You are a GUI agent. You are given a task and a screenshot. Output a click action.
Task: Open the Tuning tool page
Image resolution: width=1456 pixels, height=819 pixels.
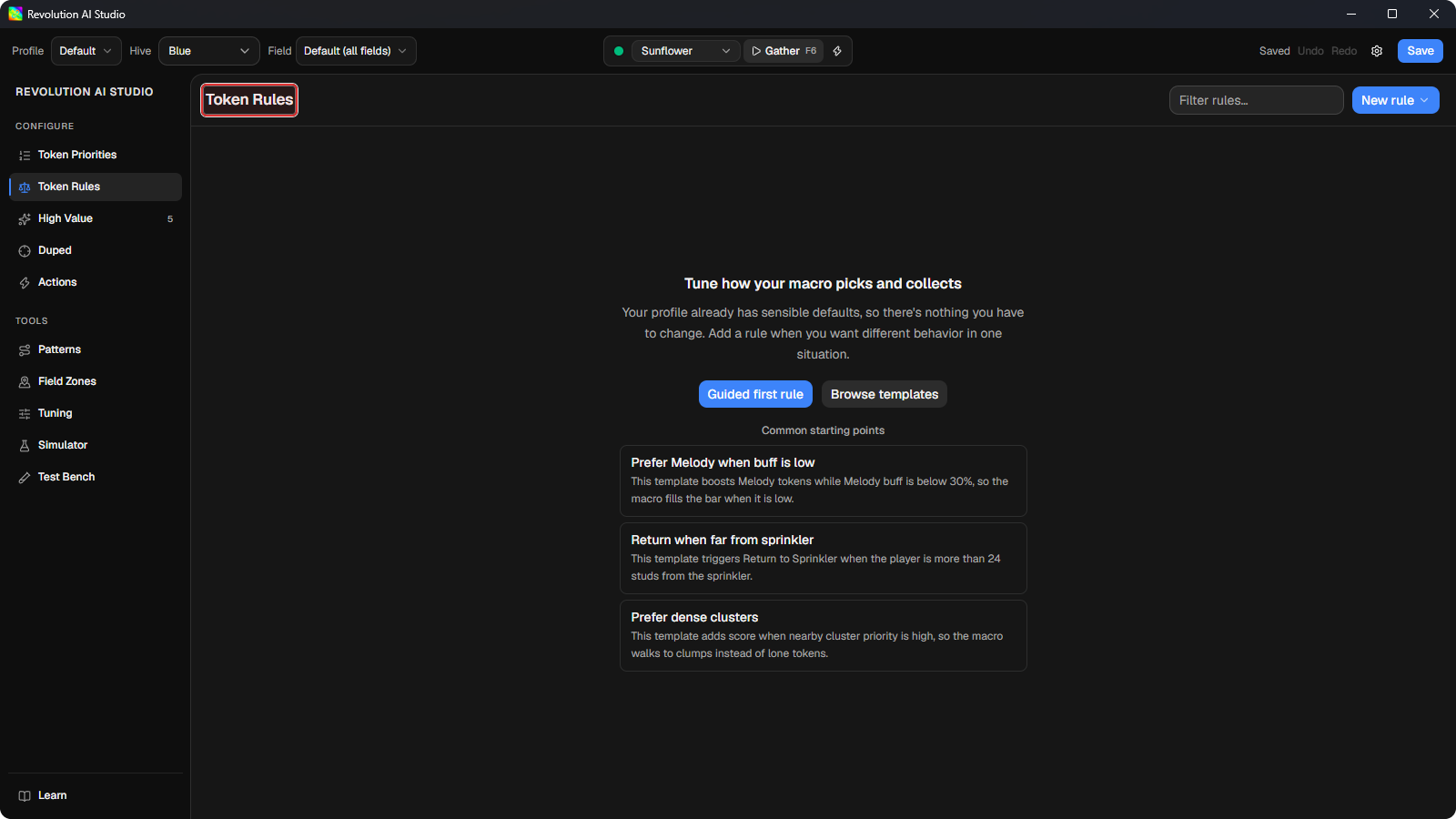[x=96, y=413]
